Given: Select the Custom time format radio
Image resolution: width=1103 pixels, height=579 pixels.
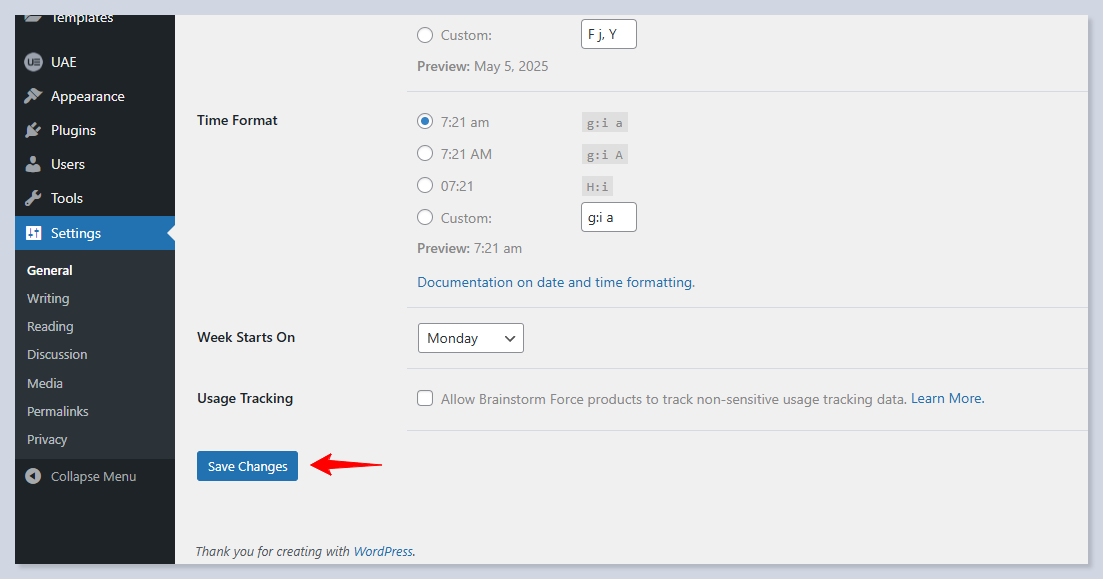Looking at the screenshot, I should (x=425, y=217).
